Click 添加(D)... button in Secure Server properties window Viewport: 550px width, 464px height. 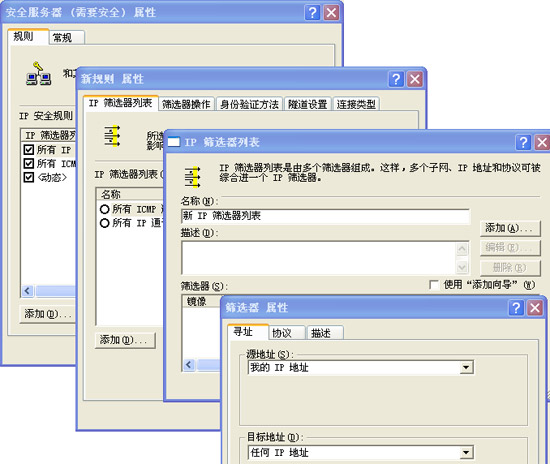(48, 314)
